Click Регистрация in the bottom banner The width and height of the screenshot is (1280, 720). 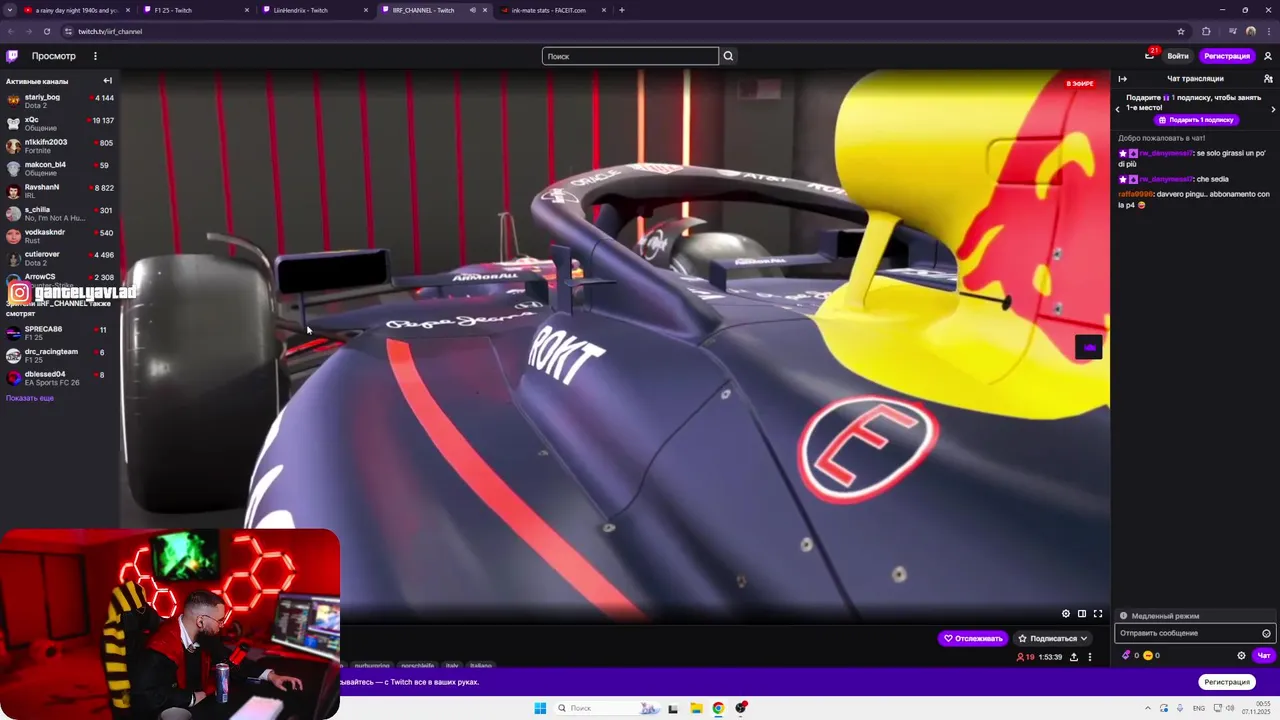pos(1227,682)
